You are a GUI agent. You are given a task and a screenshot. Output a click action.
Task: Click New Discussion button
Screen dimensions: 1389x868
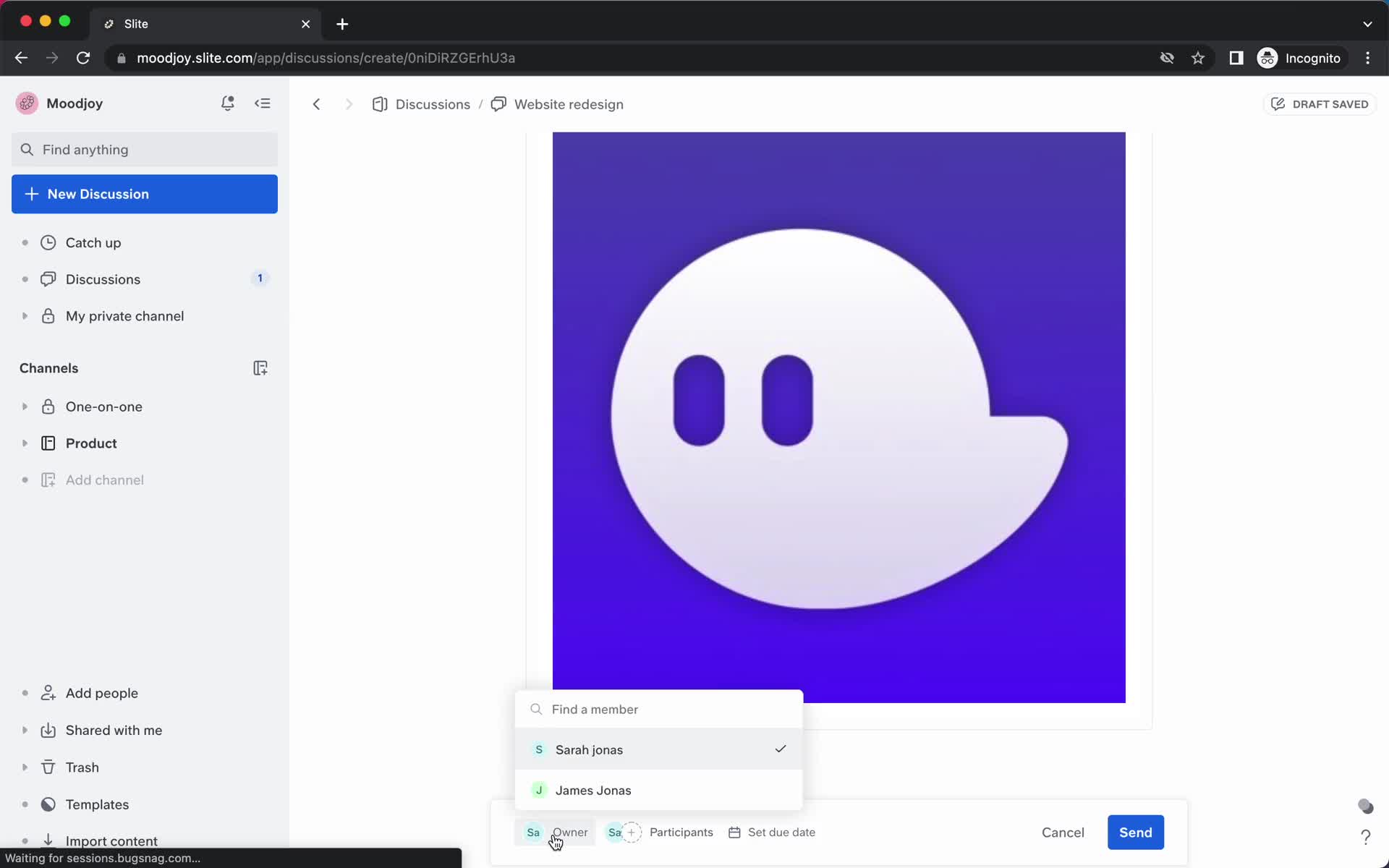click(x=145, y=194)
